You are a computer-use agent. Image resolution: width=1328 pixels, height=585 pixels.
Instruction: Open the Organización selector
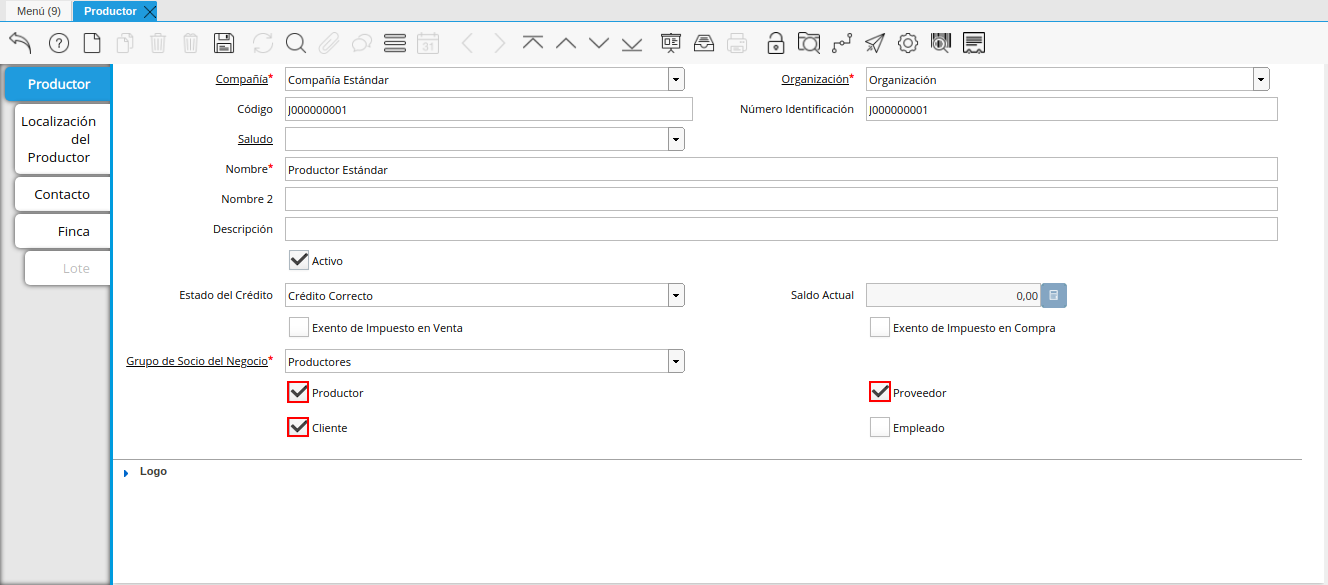click(x=1260, y=78)
